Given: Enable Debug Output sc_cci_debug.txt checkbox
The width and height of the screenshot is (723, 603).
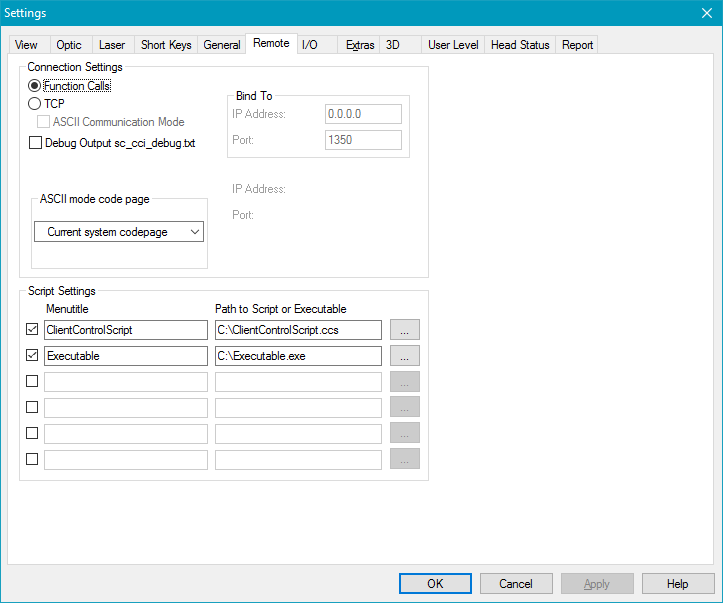Looking at the screenshot, I should (36, 143).
